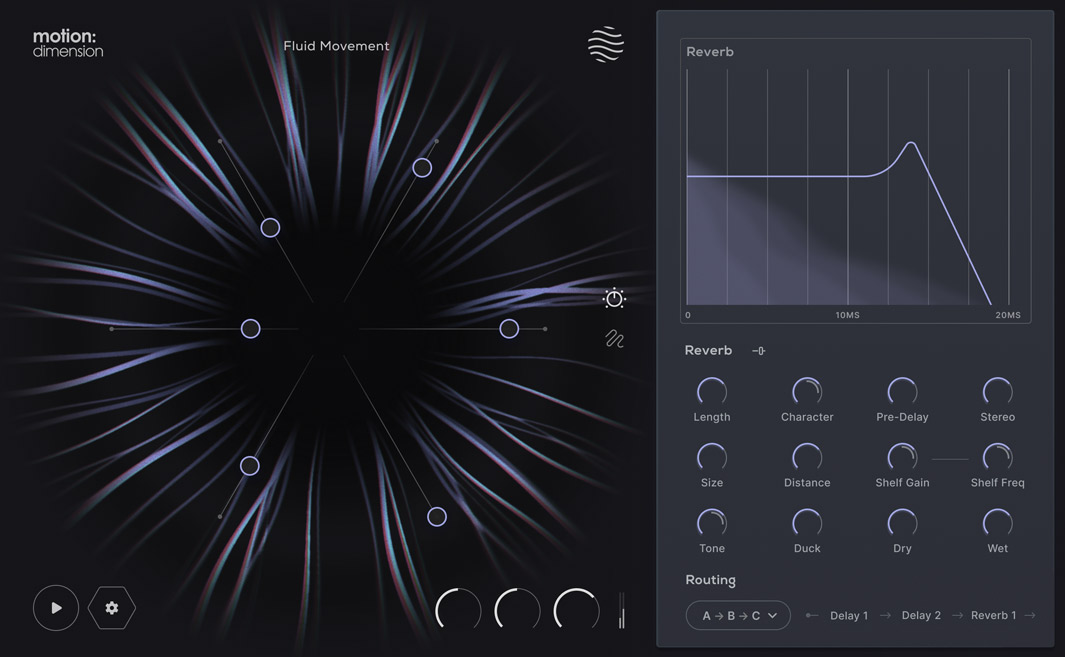This screenshot has width=1065, height=657.
Task: Toggle playback with the play button
Action: click(x=56, y=607)
